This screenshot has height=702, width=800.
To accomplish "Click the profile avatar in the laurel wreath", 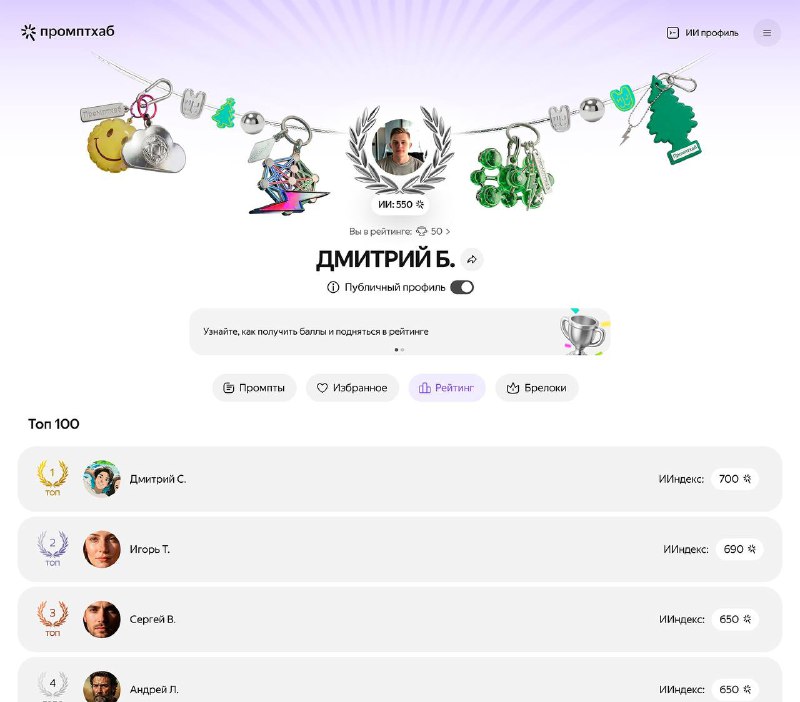I will [399, 147].
